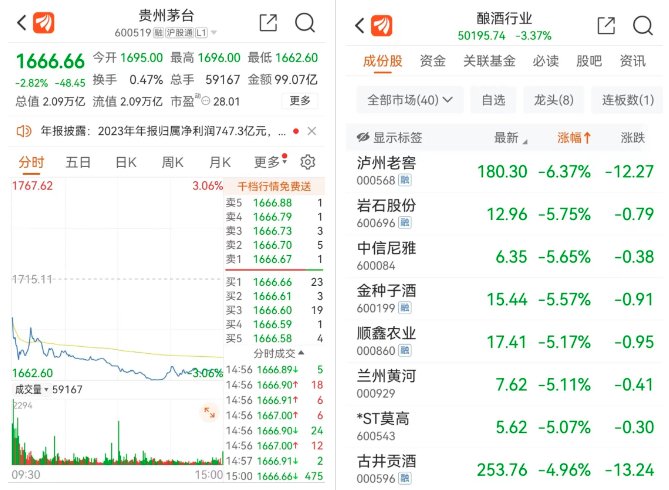The height and width of the screenshot is (490, 669).
Task: Sort the list by 最新 price
Action: point(510,137)
